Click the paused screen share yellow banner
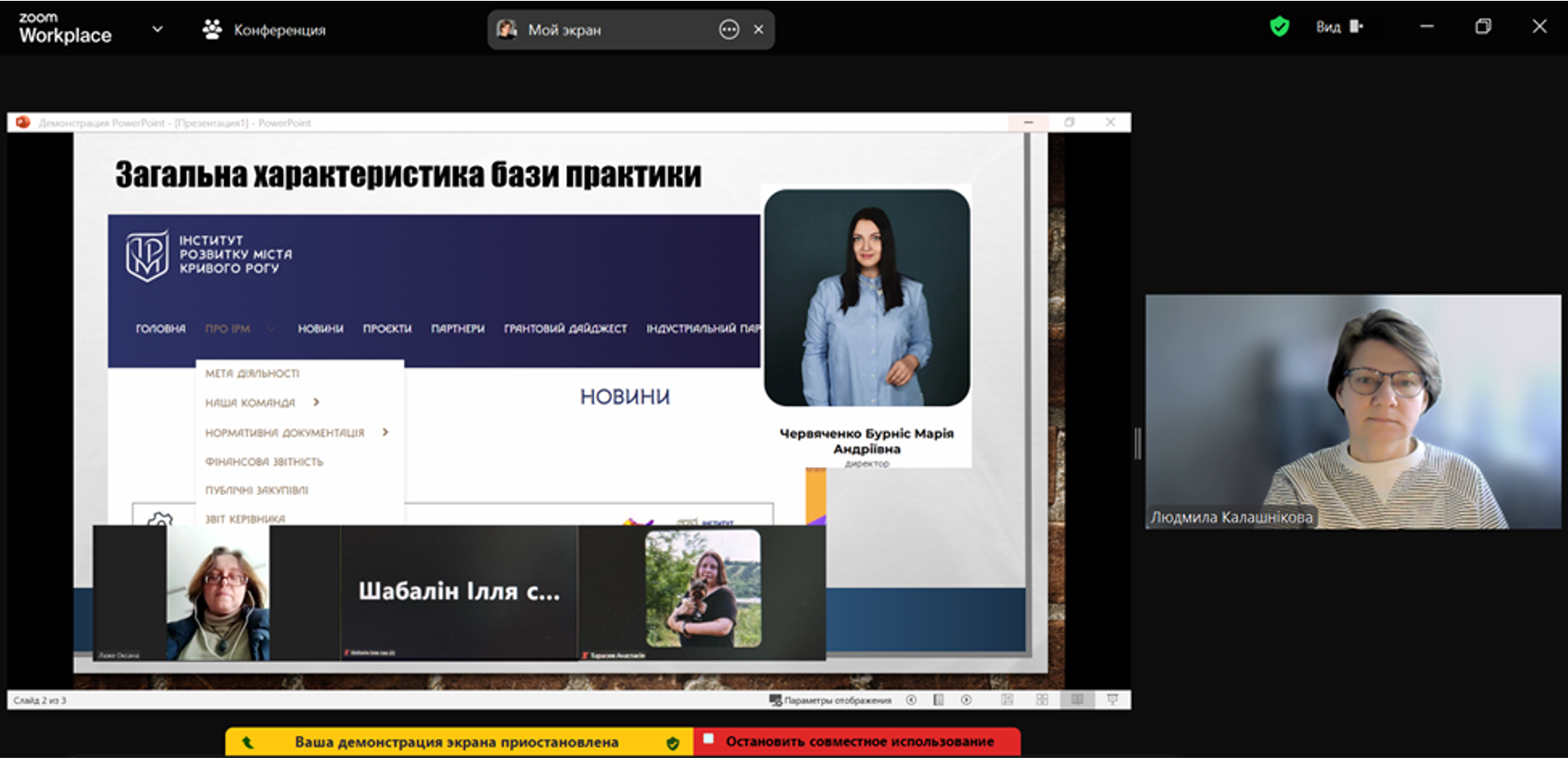The width and height of the screenshot is (1568, 758). click(457, 742)
